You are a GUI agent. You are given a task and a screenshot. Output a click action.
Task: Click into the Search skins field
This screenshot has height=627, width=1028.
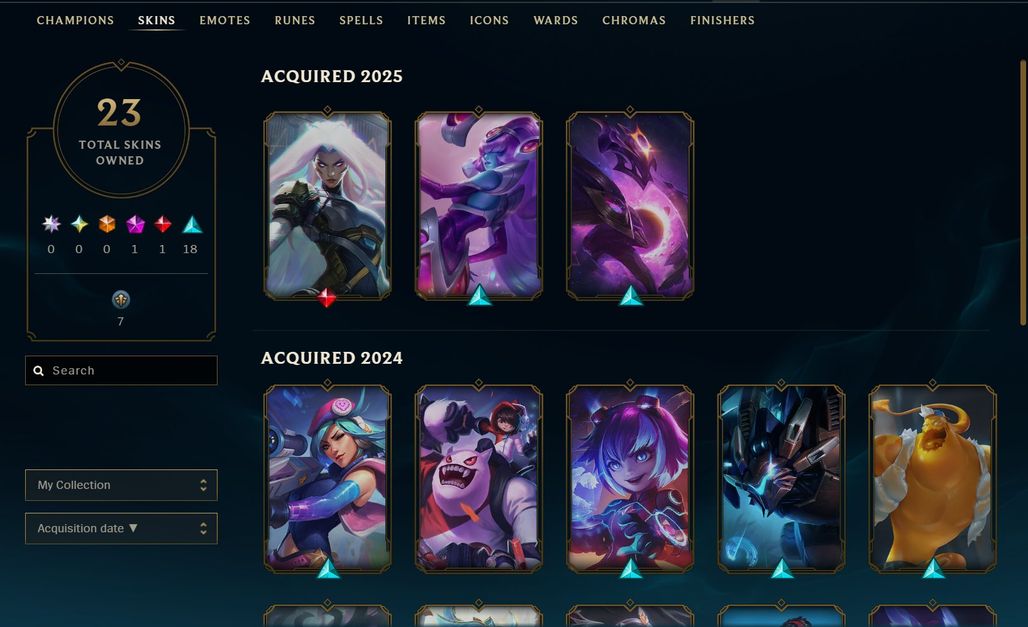[121, 371]
